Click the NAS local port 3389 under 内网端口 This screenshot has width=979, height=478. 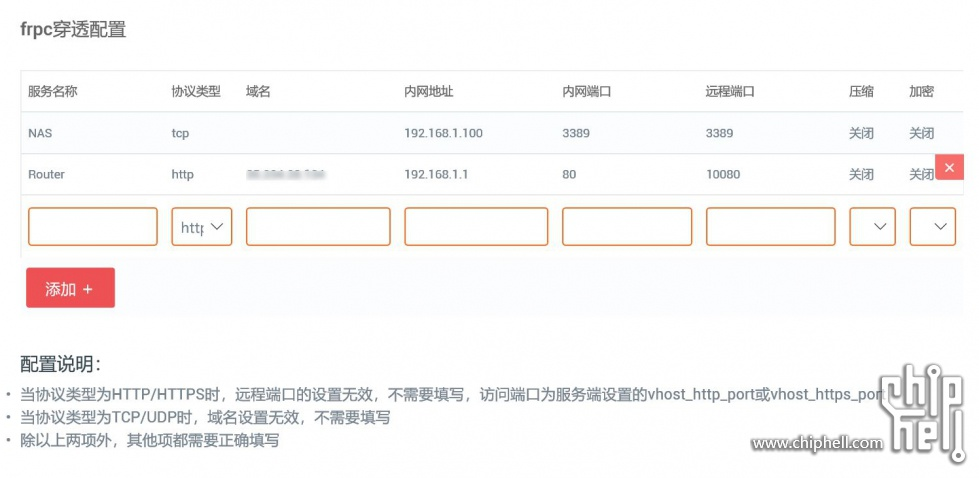tap(576, 133)
